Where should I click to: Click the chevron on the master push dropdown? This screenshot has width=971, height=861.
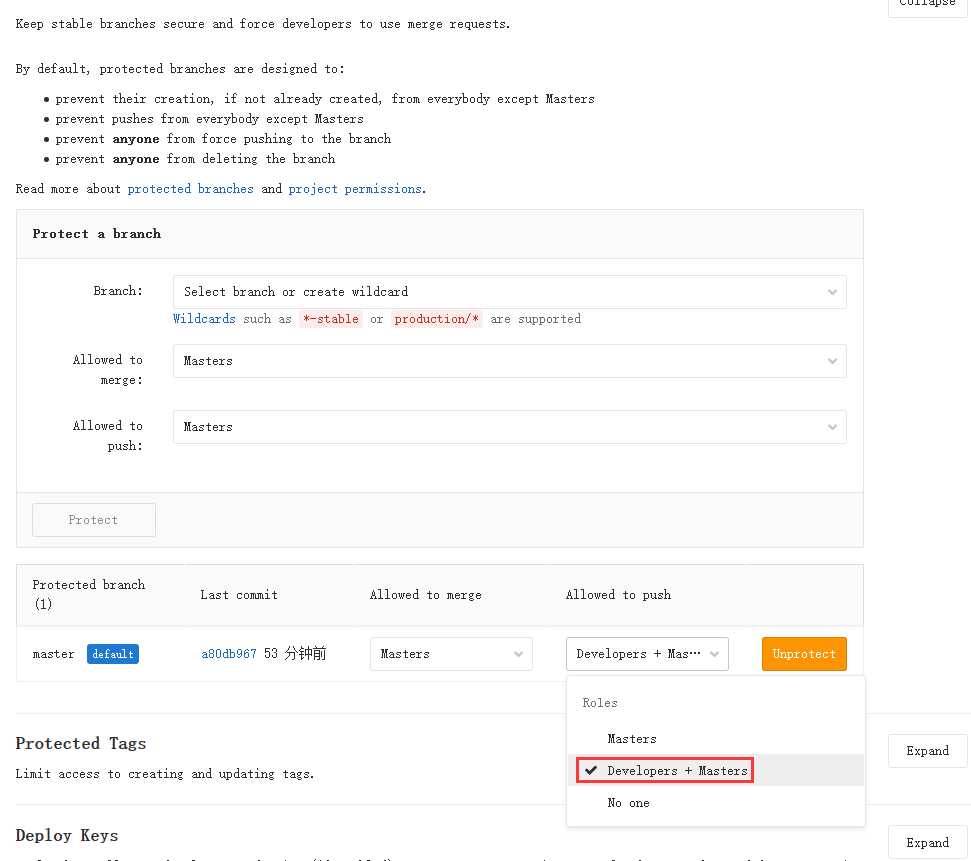714,654
